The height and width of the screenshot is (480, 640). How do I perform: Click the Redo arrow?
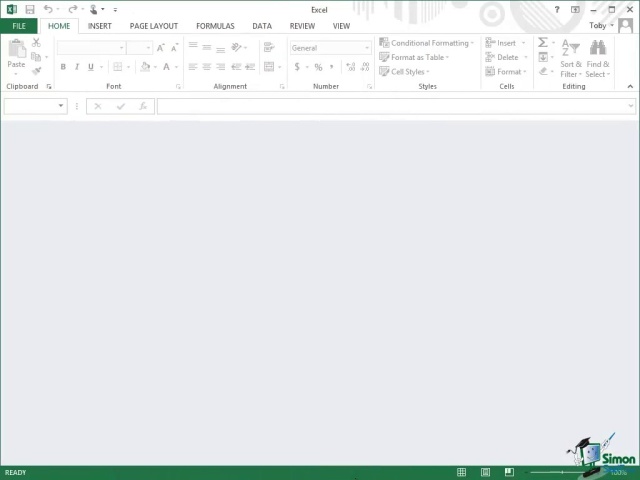73,9
